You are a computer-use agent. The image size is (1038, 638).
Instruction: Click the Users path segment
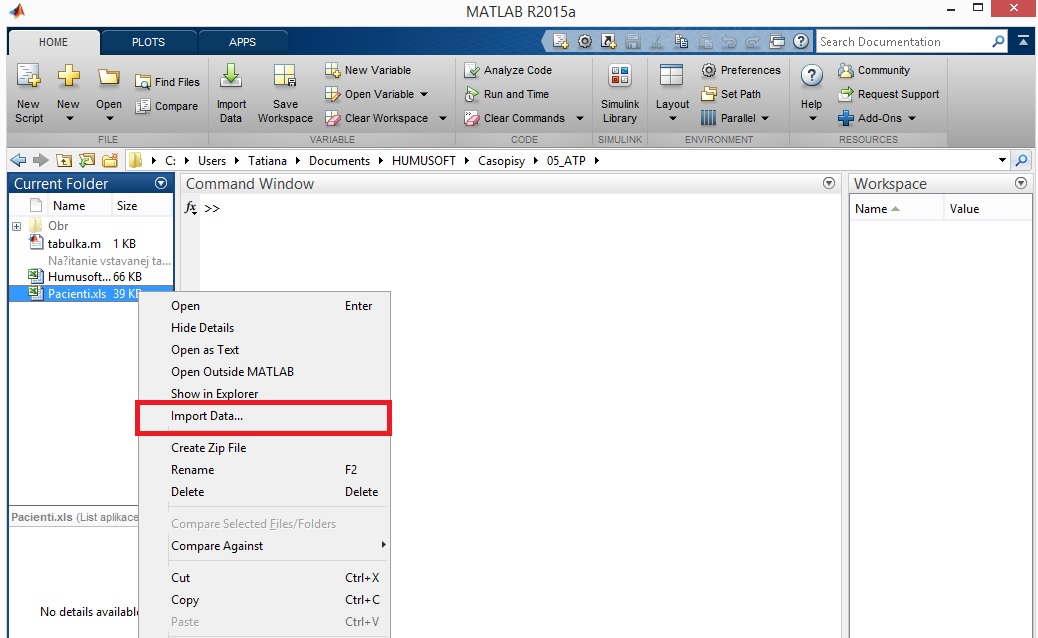tap(212, 161)
